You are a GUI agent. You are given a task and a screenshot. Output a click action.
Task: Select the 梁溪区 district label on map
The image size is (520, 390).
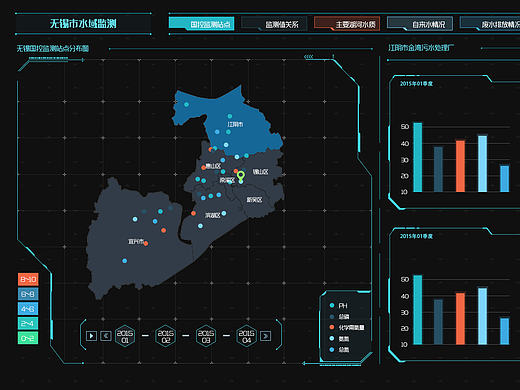pyautogui.click(x=227, y=180)
